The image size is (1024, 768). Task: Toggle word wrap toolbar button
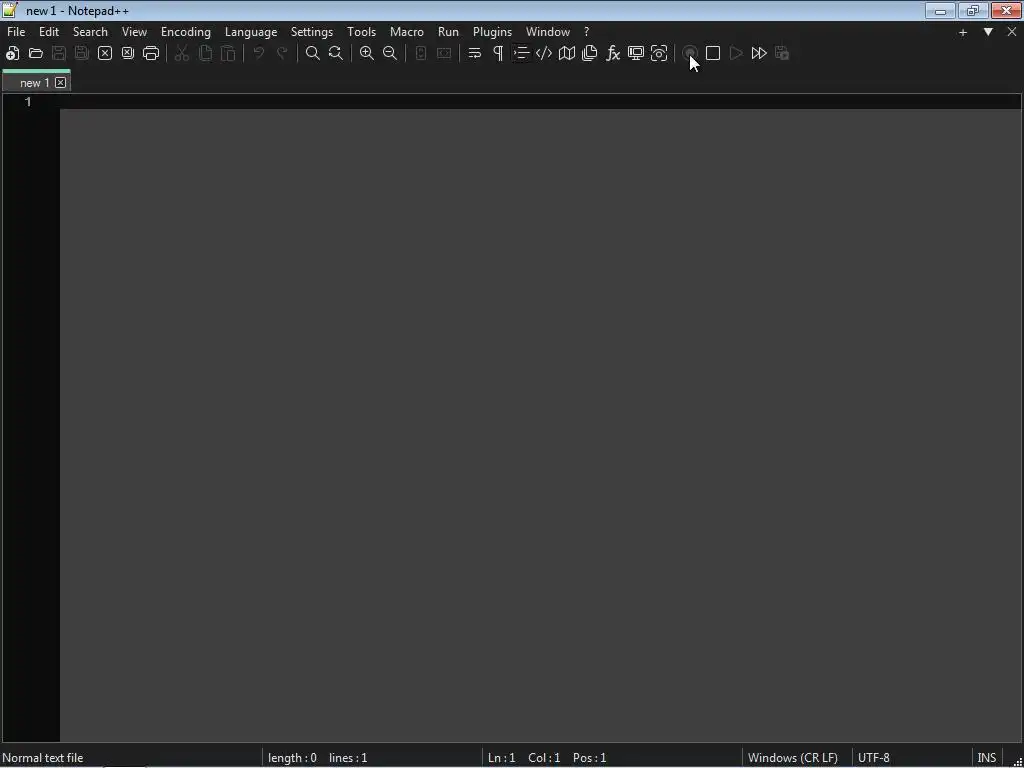click(x=475, y=54)
